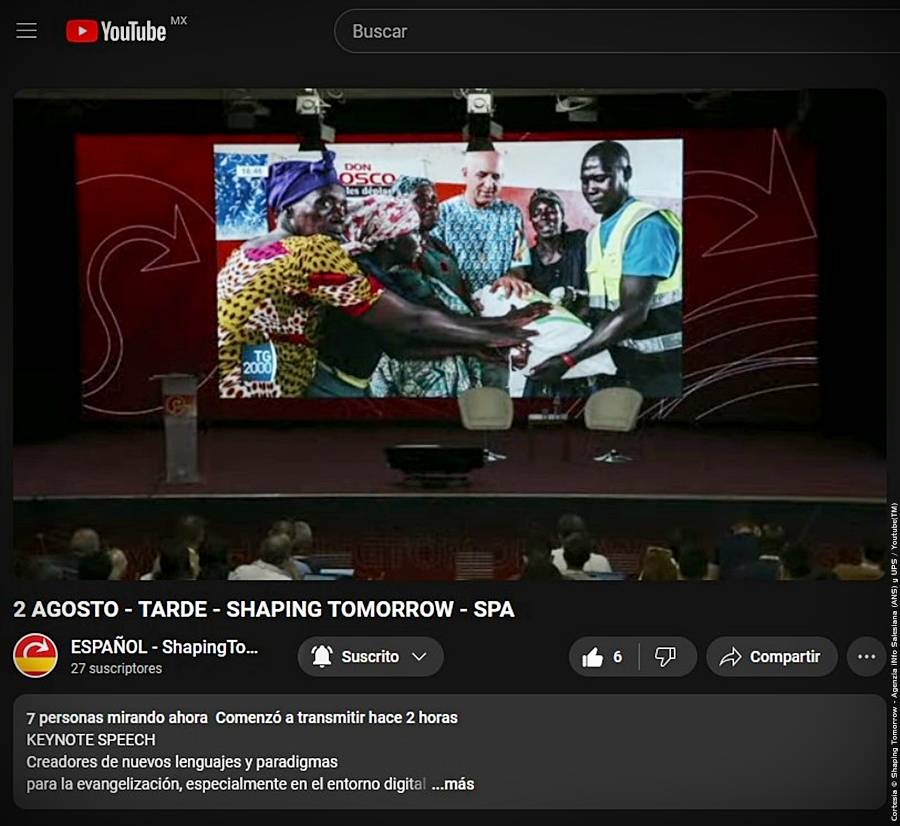900x826 pixels.
Task: Click the para la evangelización description line
Action: click(x=226, y=784)
